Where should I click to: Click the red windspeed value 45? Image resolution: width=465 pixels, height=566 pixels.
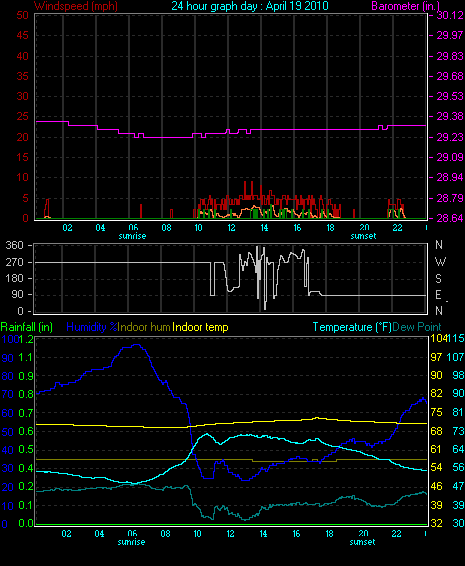(22, 35)
